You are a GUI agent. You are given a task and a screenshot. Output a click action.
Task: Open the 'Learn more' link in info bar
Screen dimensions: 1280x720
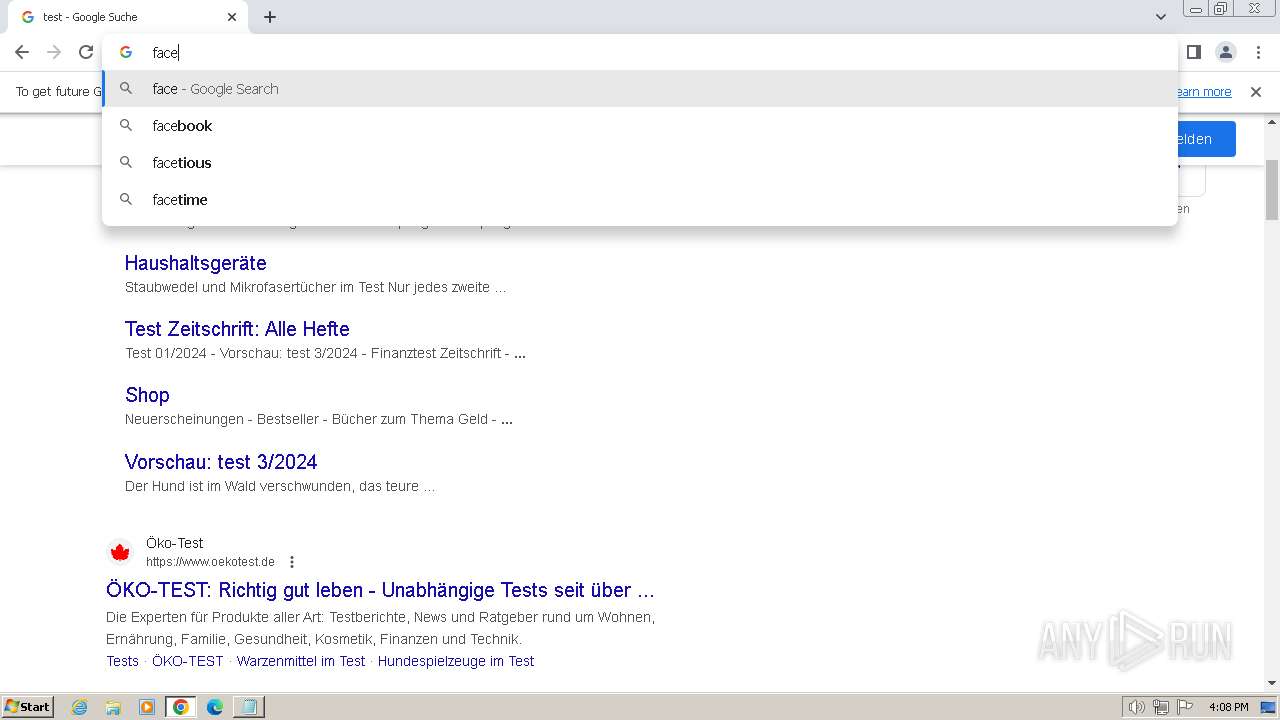coord(1204,92)
